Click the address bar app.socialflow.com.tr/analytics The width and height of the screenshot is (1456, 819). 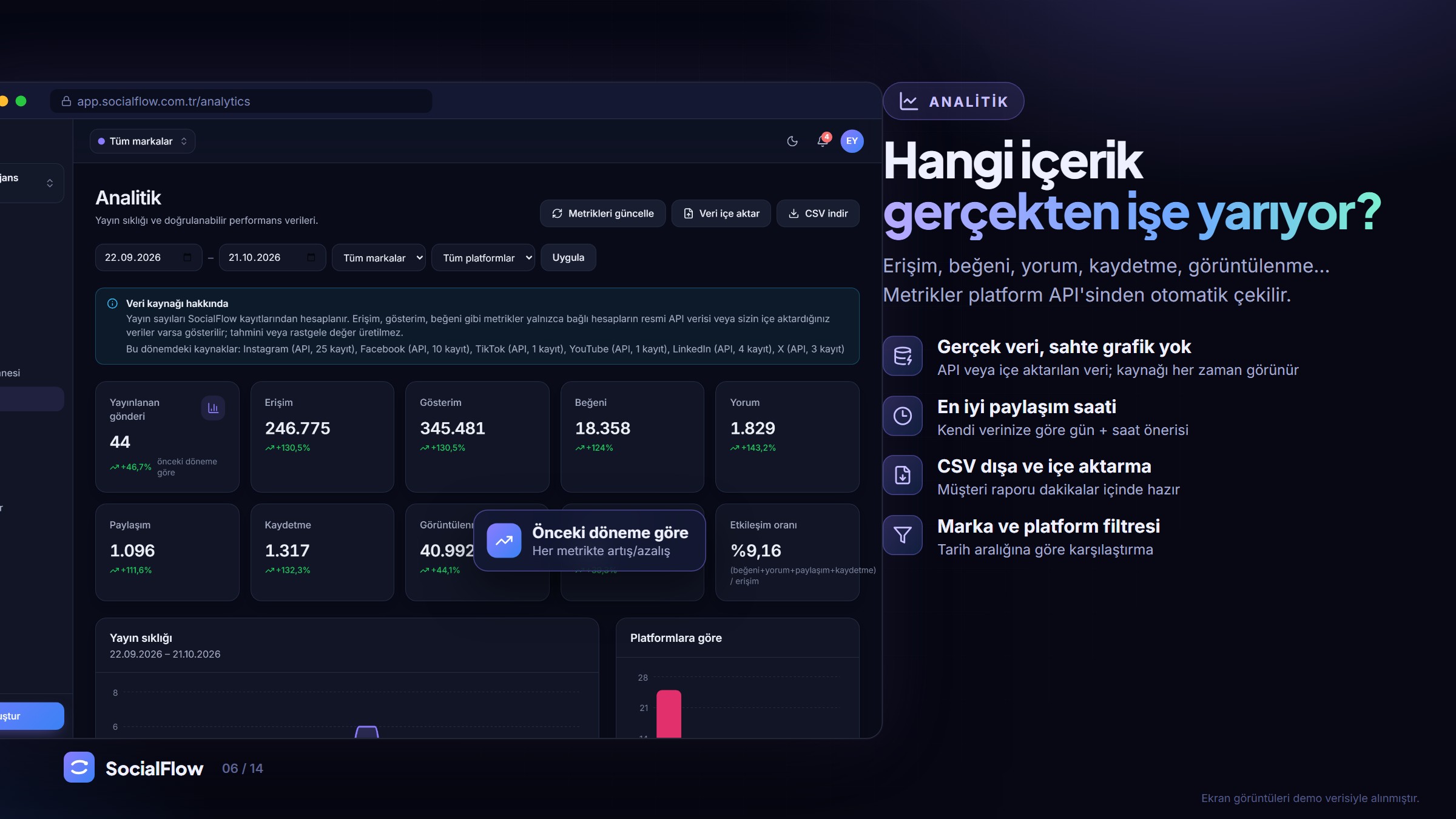[241, 101]
